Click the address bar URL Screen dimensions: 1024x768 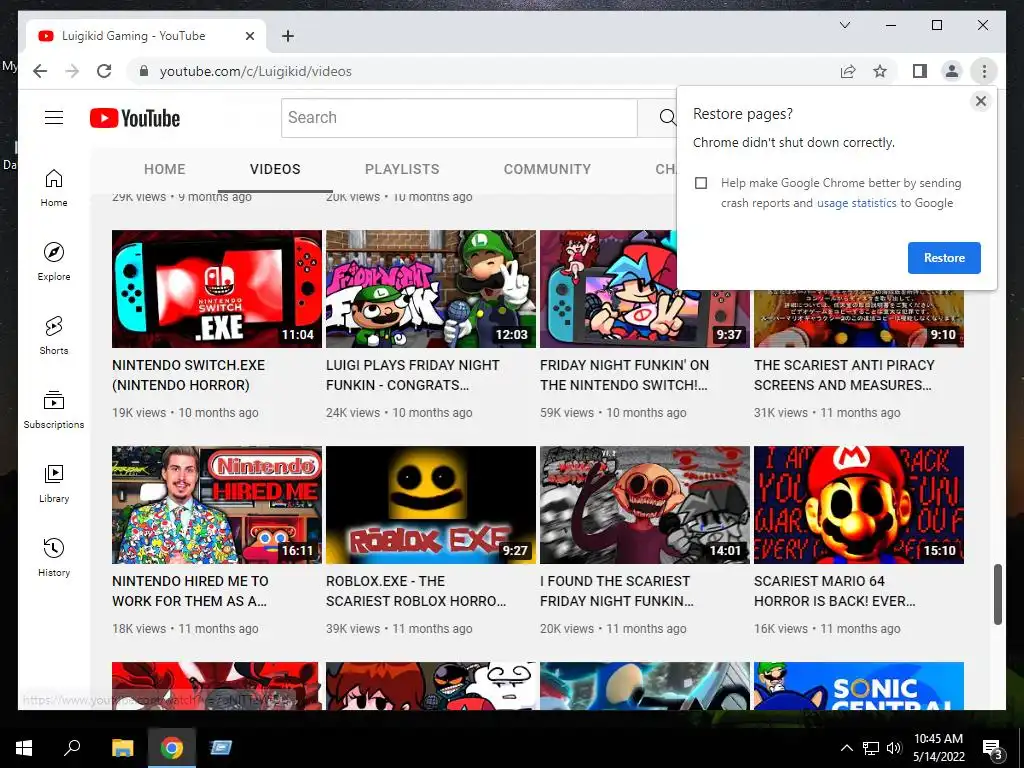pyautogui.click(x=255, y=71)
